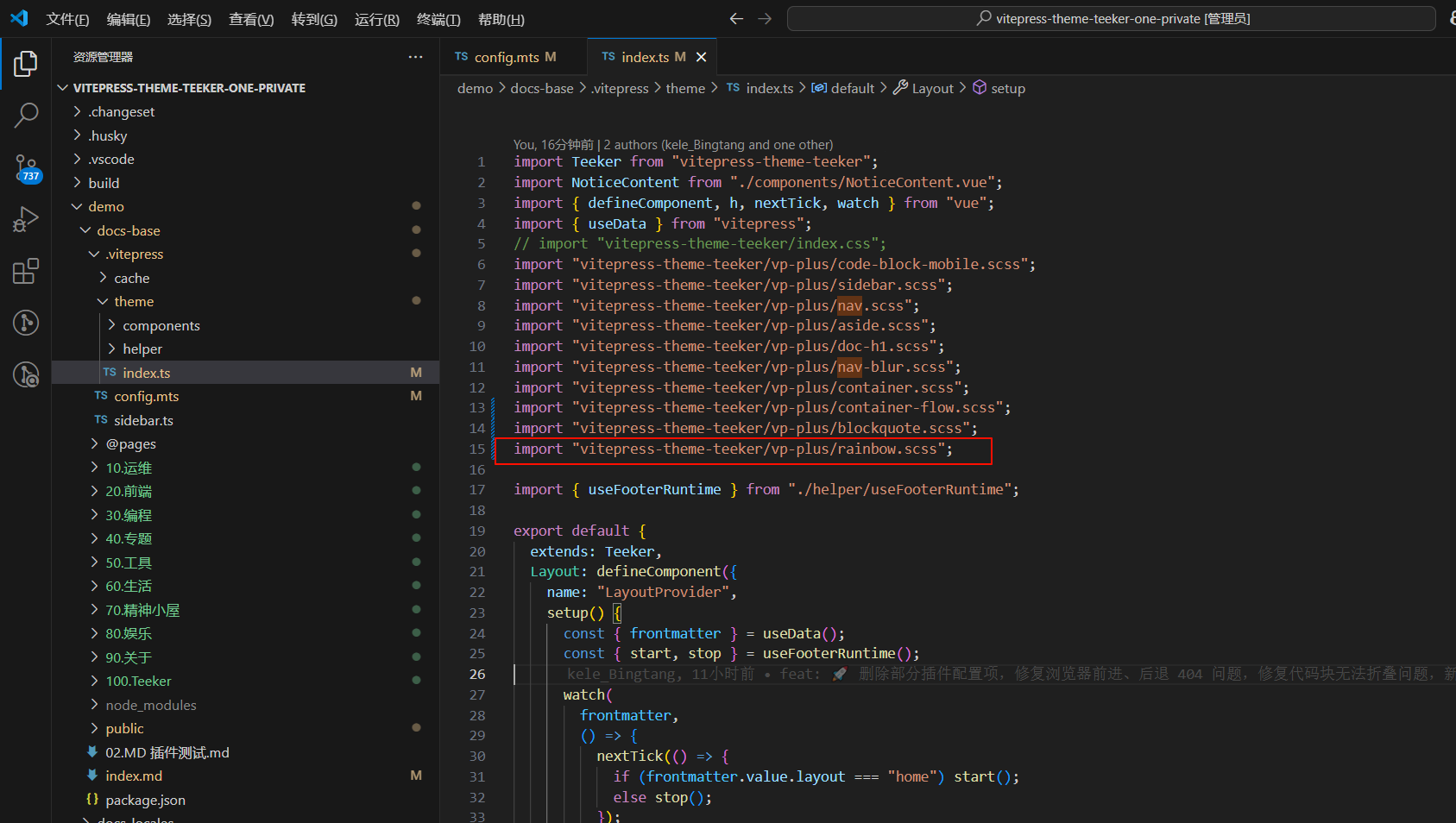Click line number 15 in the gutter
This screenshot has width=1456, height=823.
(477, 449)
